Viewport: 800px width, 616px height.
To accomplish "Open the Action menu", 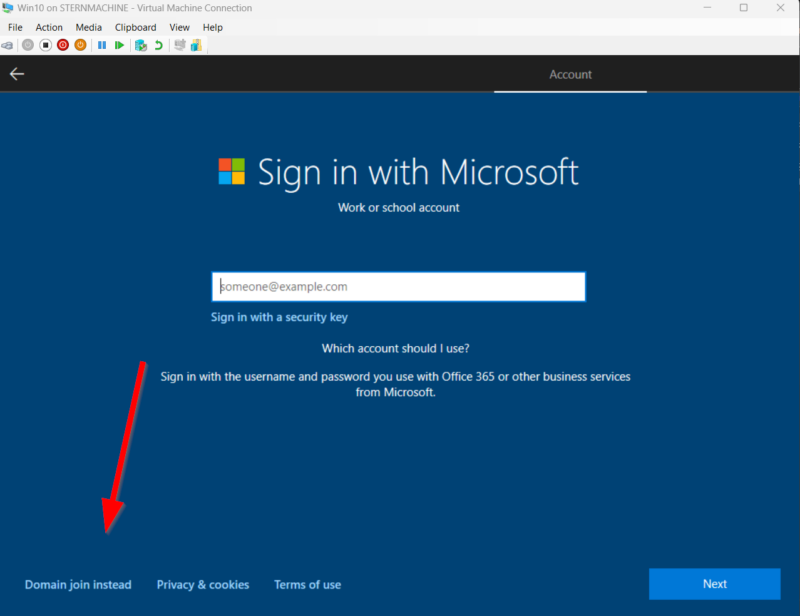I will click(x=49, y=28).
